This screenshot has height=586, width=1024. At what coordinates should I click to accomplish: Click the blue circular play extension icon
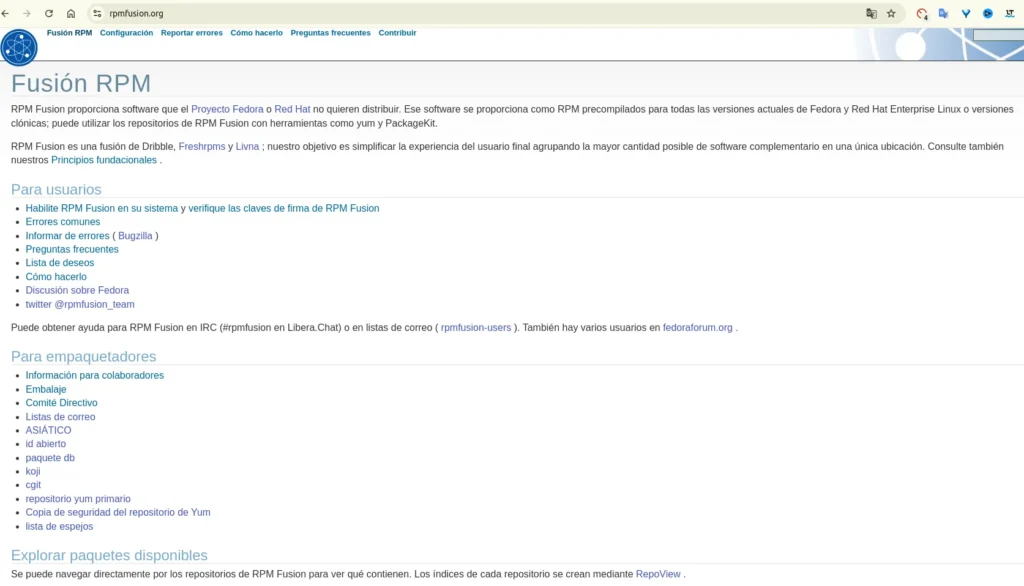click(988, 13)
